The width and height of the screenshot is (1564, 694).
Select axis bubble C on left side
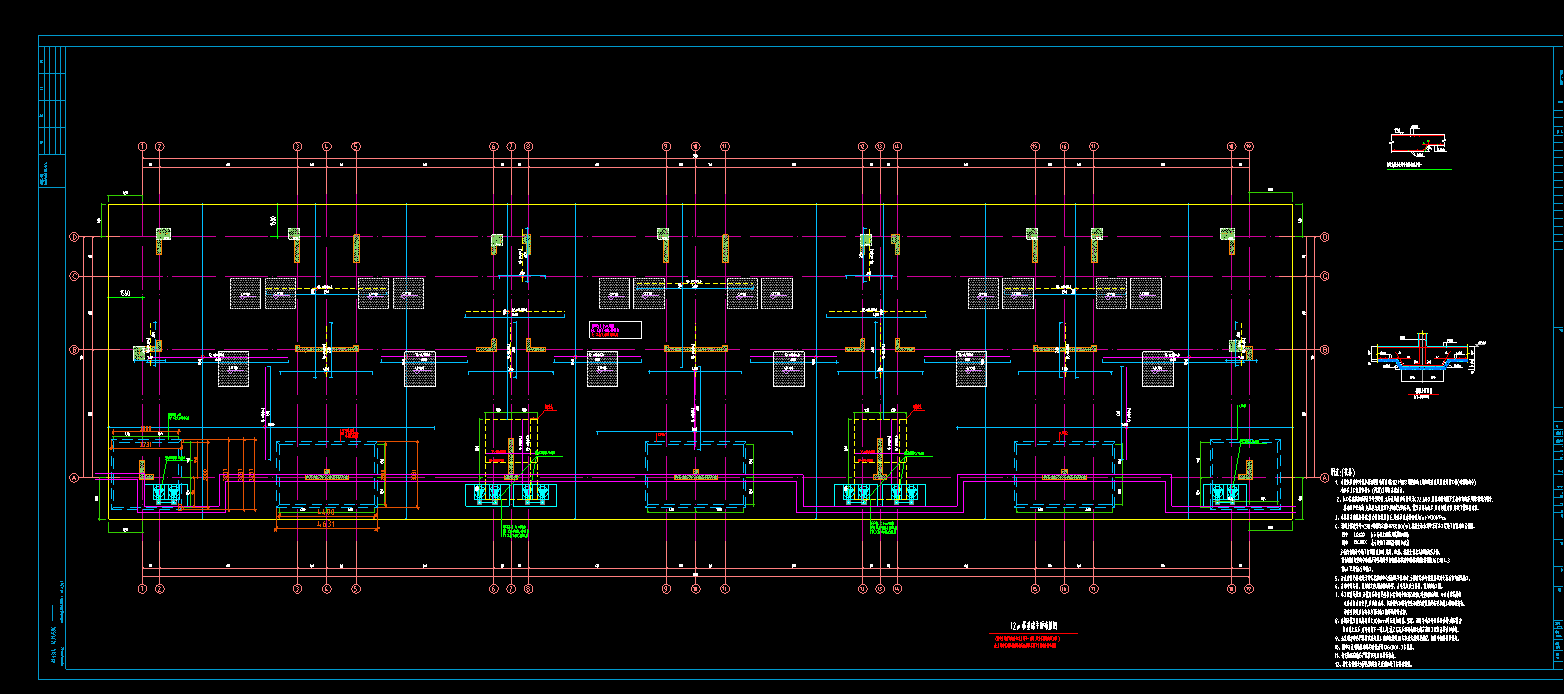click(x=73, y=275)
